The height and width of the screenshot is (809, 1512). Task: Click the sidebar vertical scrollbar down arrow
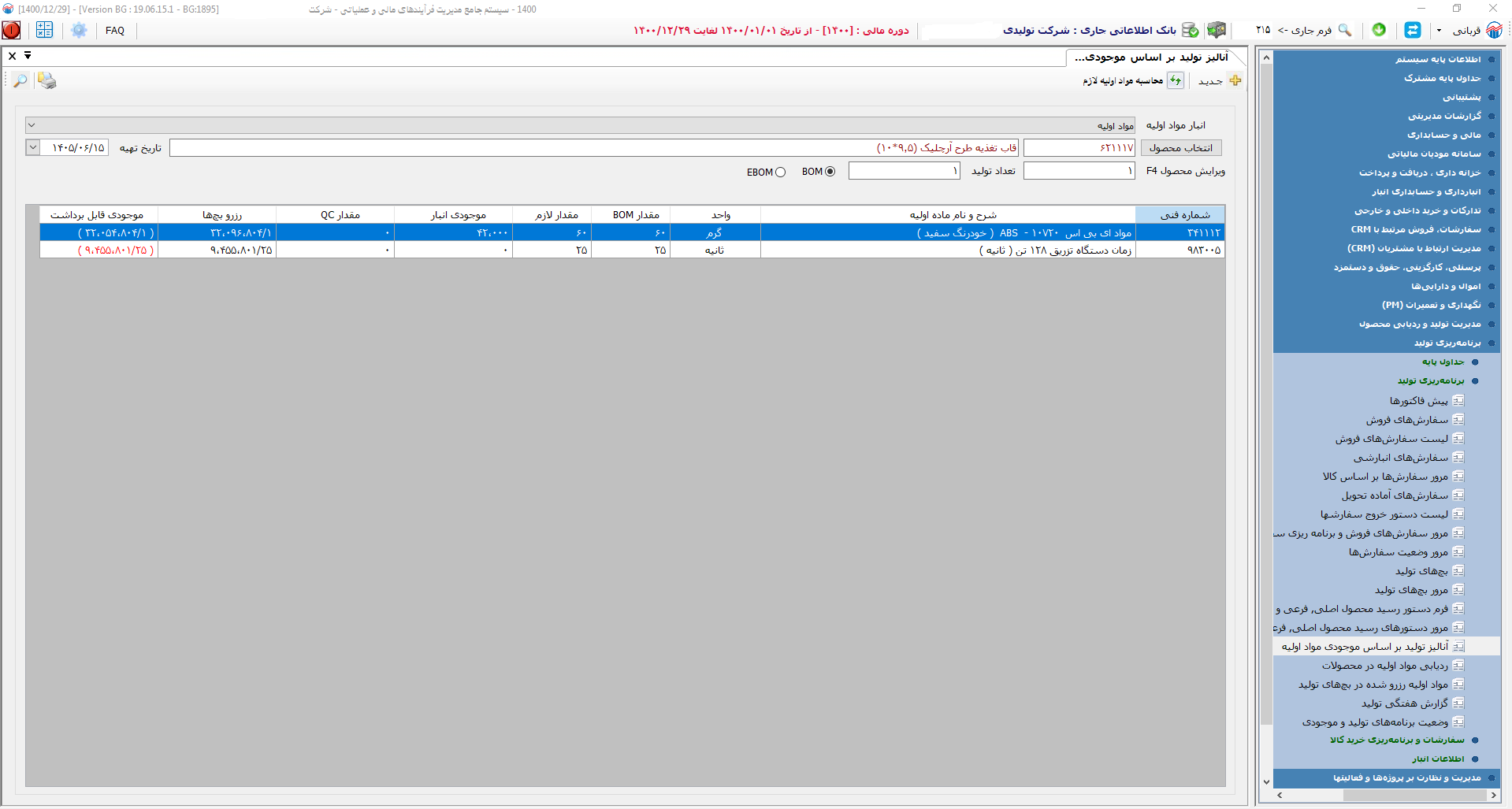click(x=1266, y=781)
